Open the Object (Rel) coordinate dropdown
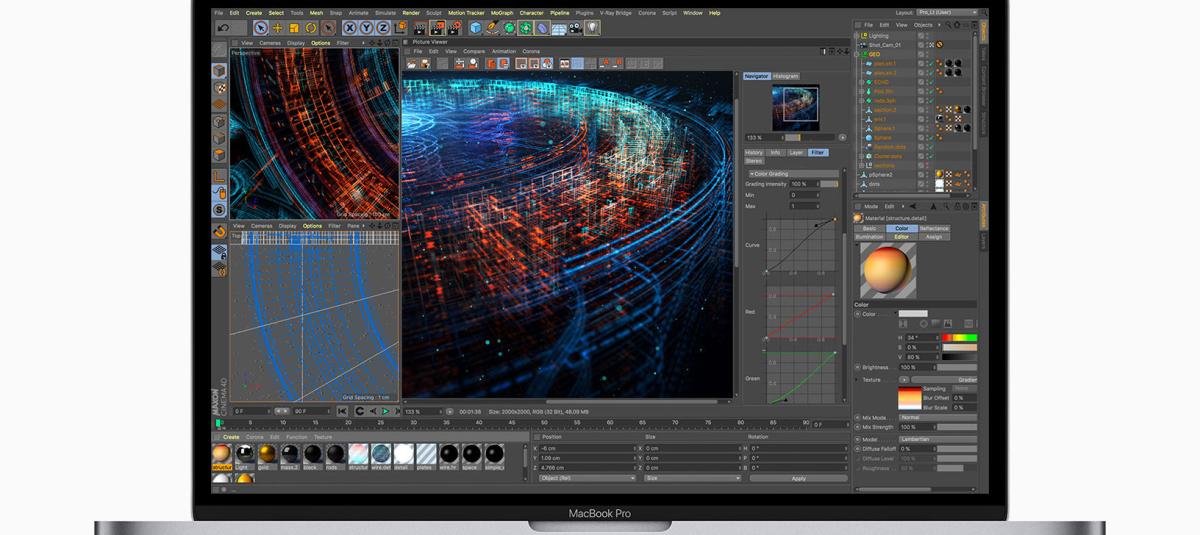 [586, 478]
